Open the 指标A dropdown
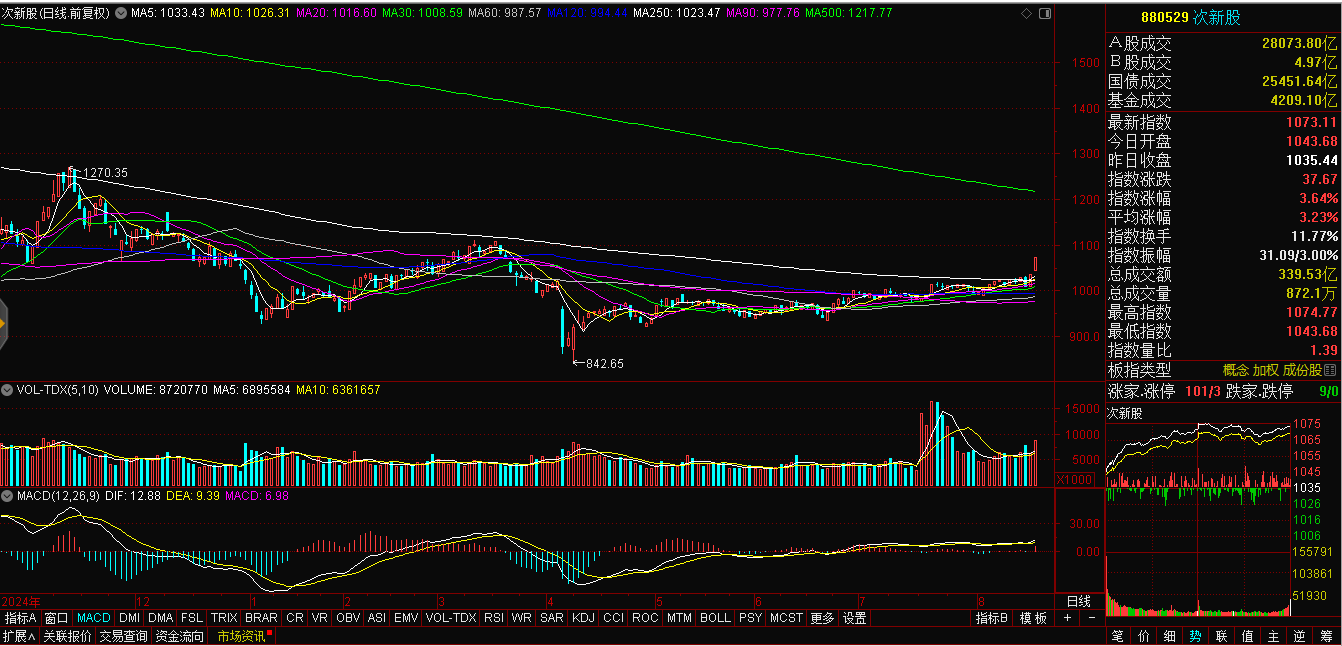This screenshot has width=1342, height=646. (x=20, y=618)
